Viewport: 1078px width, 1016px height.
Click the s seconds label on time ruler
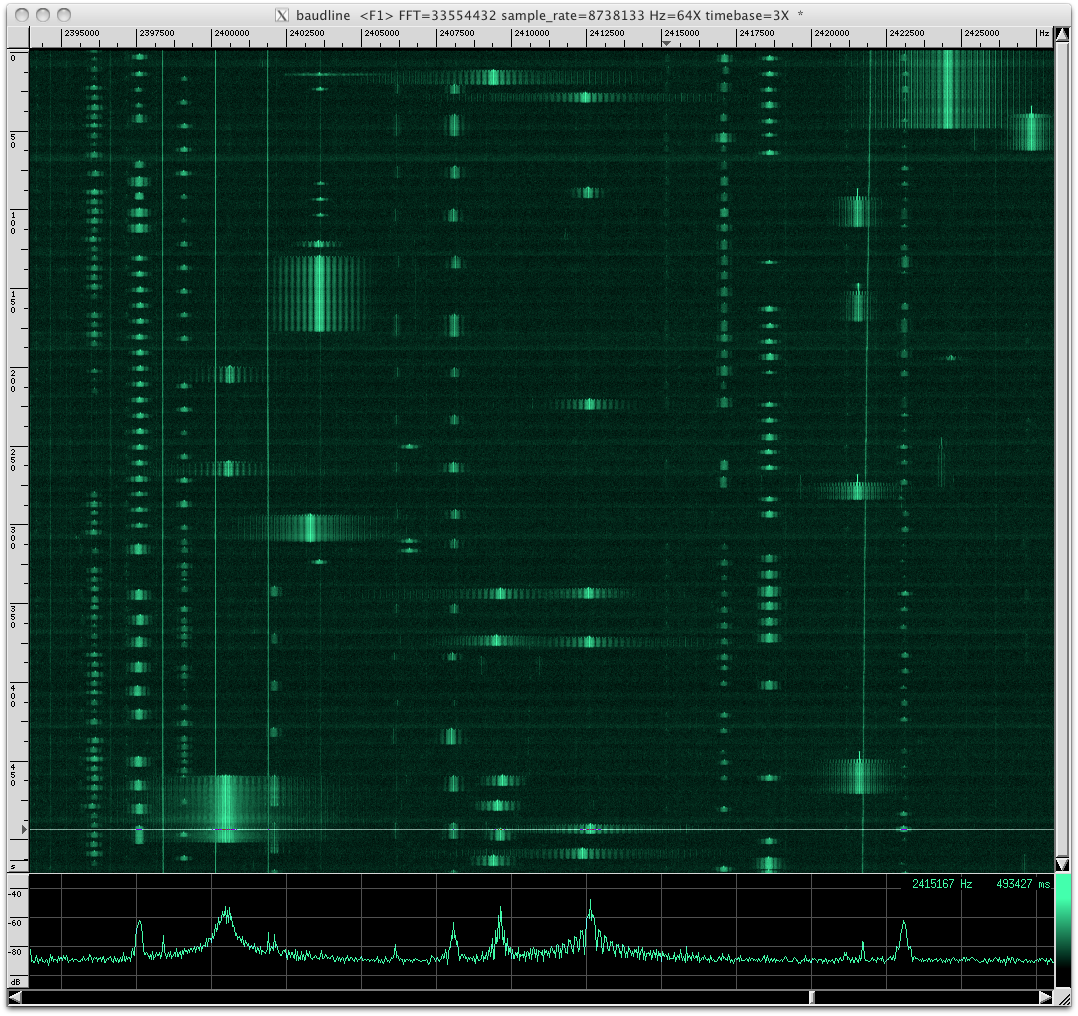(x=13, y=868)
